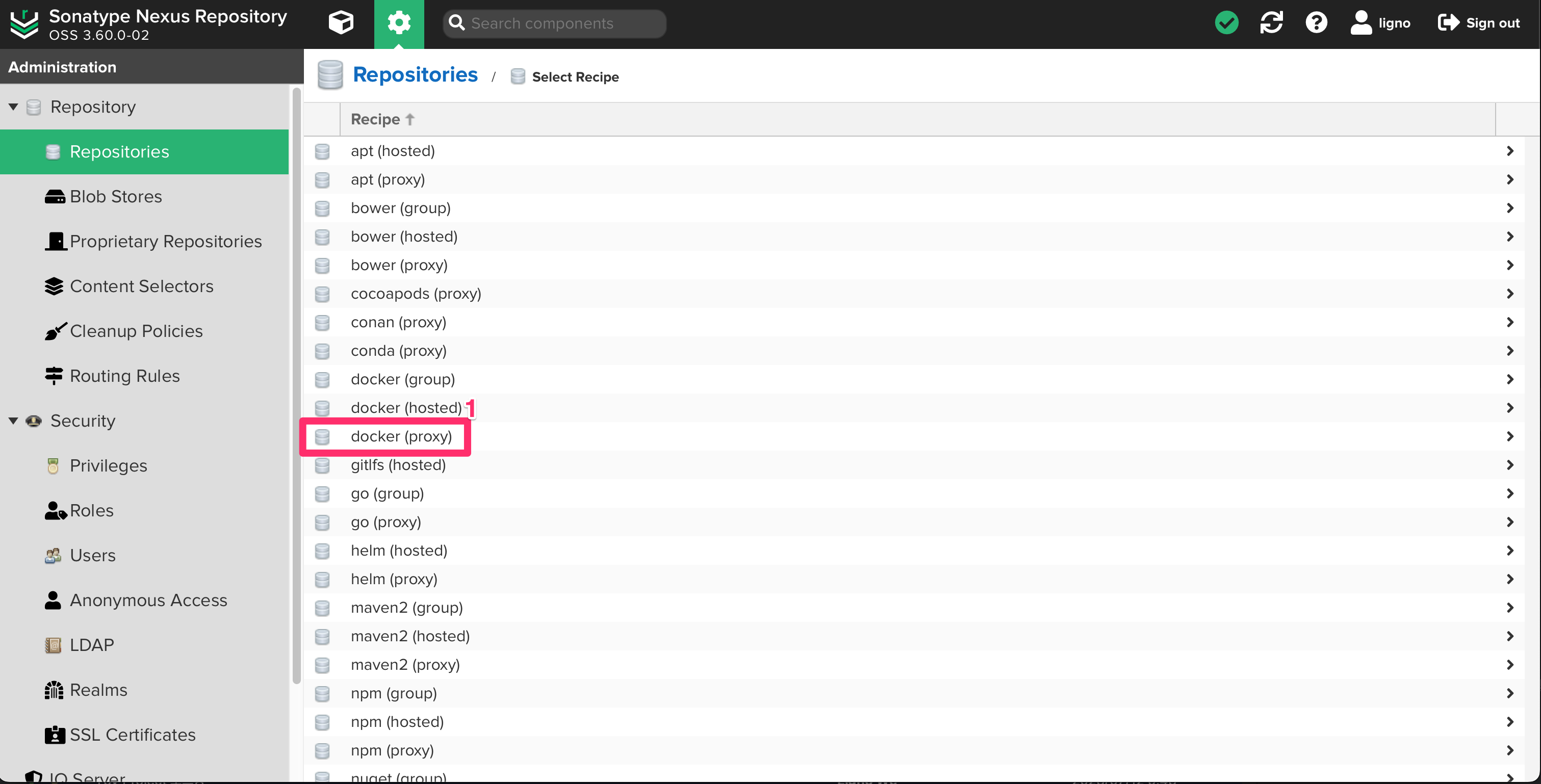Image resolution: width=1541 pixels, height=784 pixels.
Task: Open the Administration settings gear
Action: [x=398, y=23]
